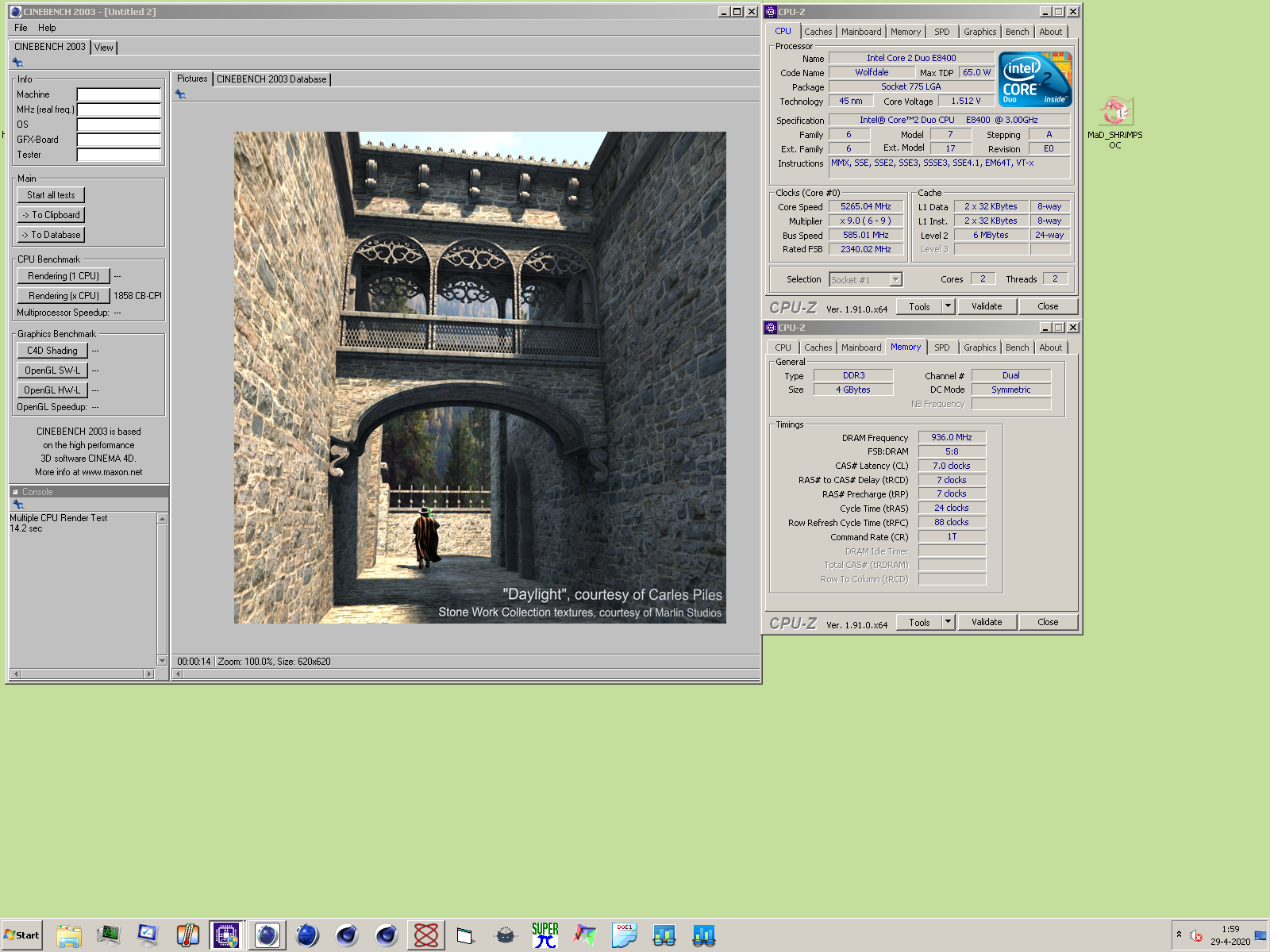Click the 1858 CB-CPU score value
1270x952 pixels.
point(138,296)
